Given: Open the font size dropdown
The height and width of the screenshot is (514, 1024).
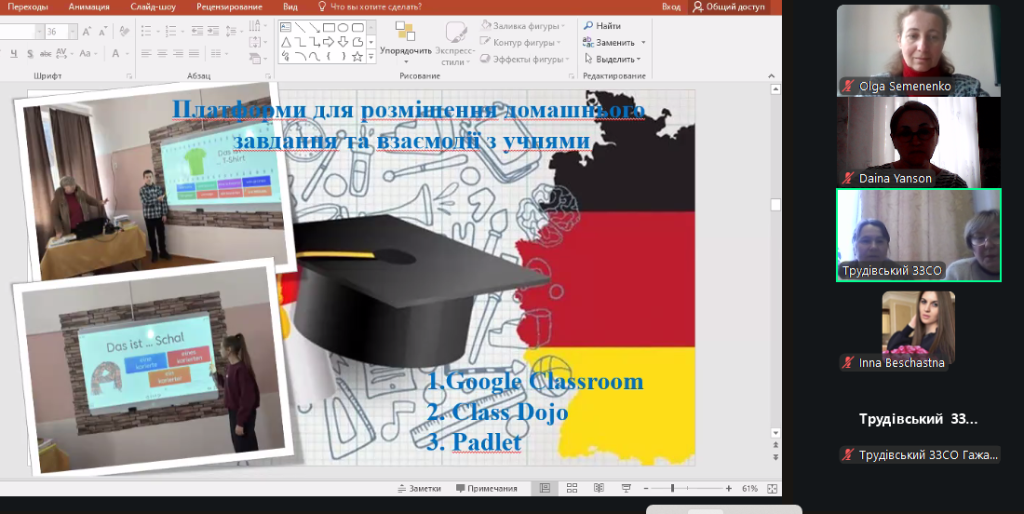Looking at the screenshot, I should [x=72, y=32].
